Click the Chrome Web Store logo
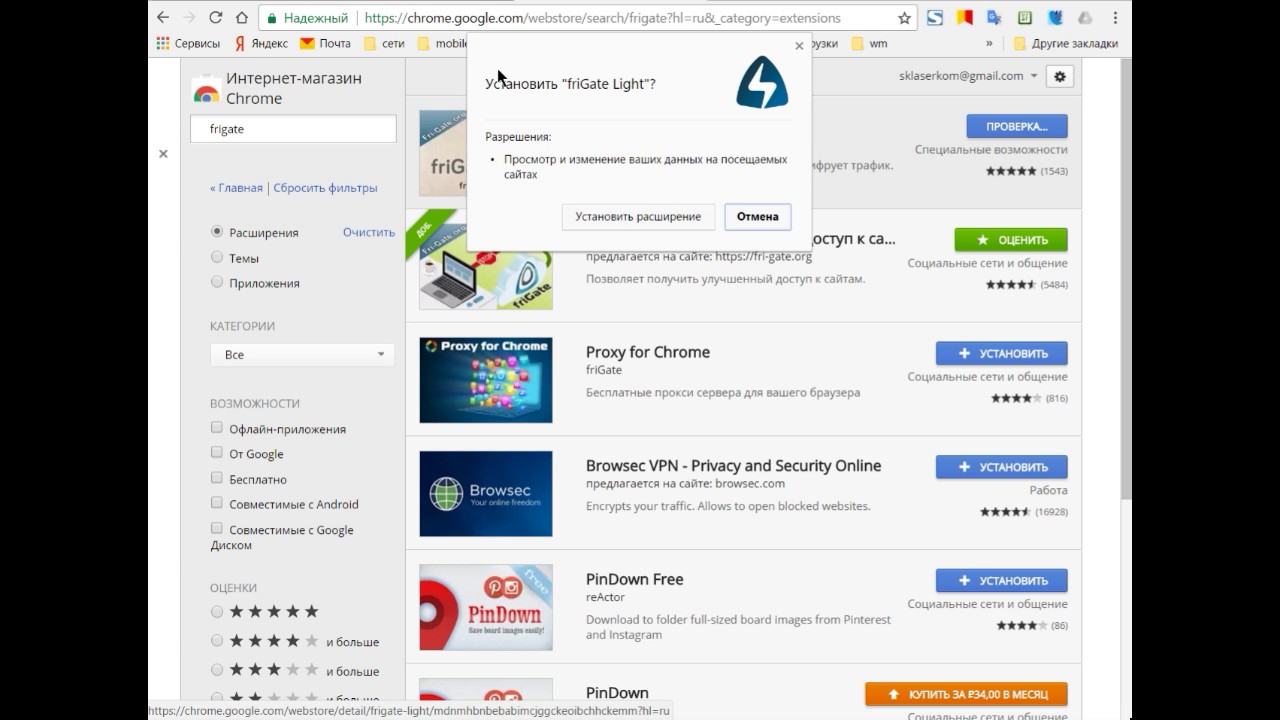 tap(206, 89)
